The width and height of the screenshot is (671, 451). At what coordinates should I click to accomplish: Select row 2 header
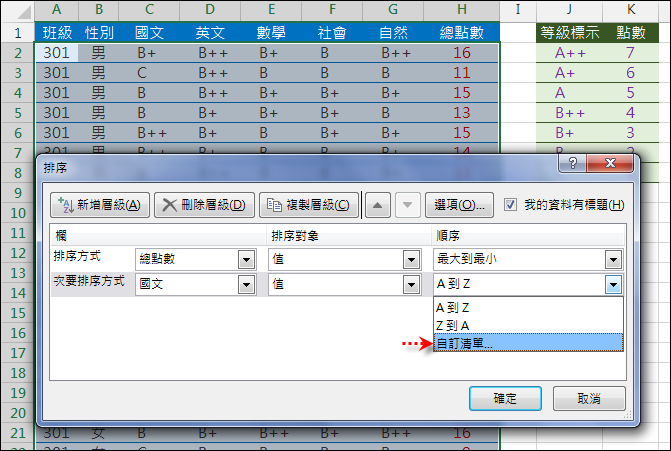pos(18,53)
